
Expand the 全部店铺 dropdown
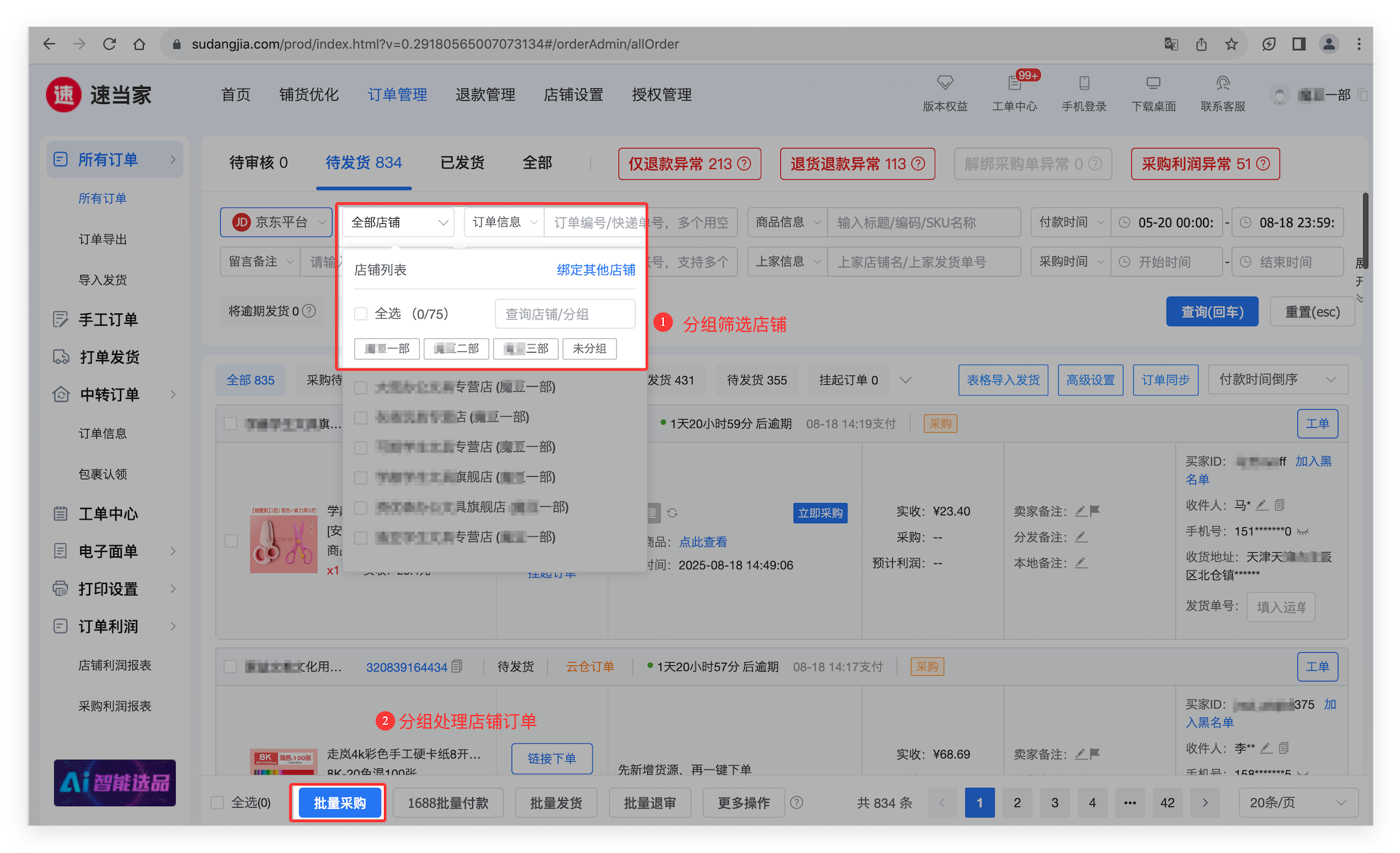(398, 223)
